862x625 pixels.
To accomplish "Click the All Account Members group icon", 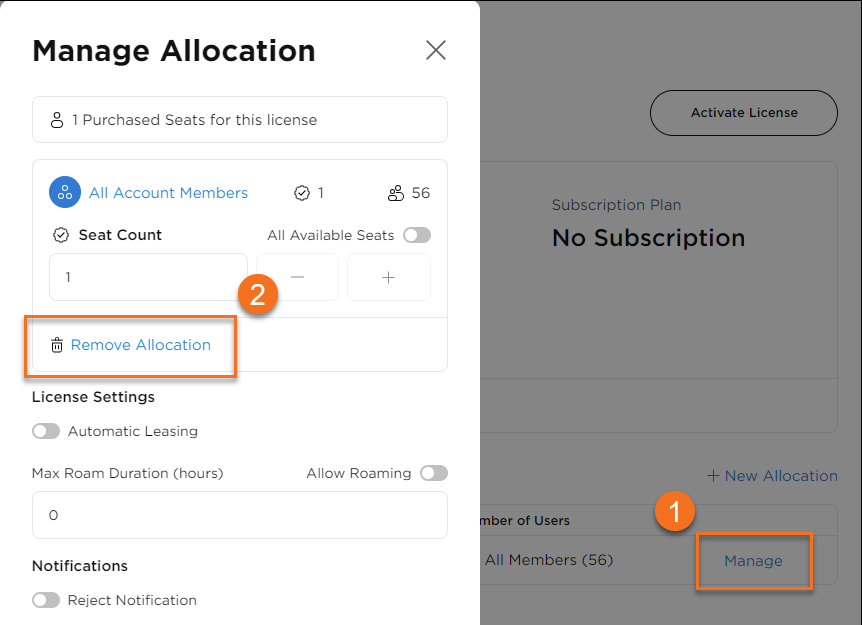I will pos(65,193).
